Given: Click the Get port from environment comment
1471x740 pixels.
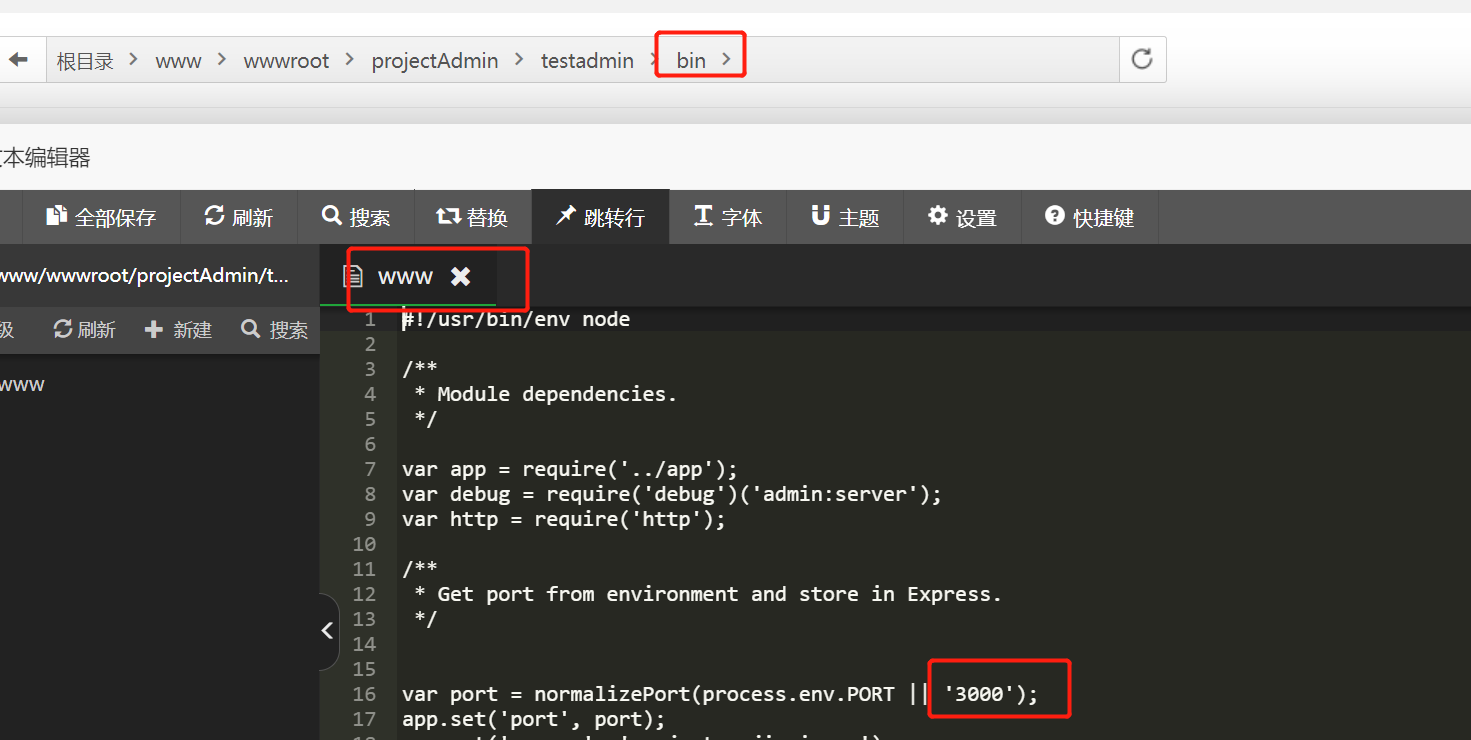Looking at the screenshot, I should [x=708, y=594].
